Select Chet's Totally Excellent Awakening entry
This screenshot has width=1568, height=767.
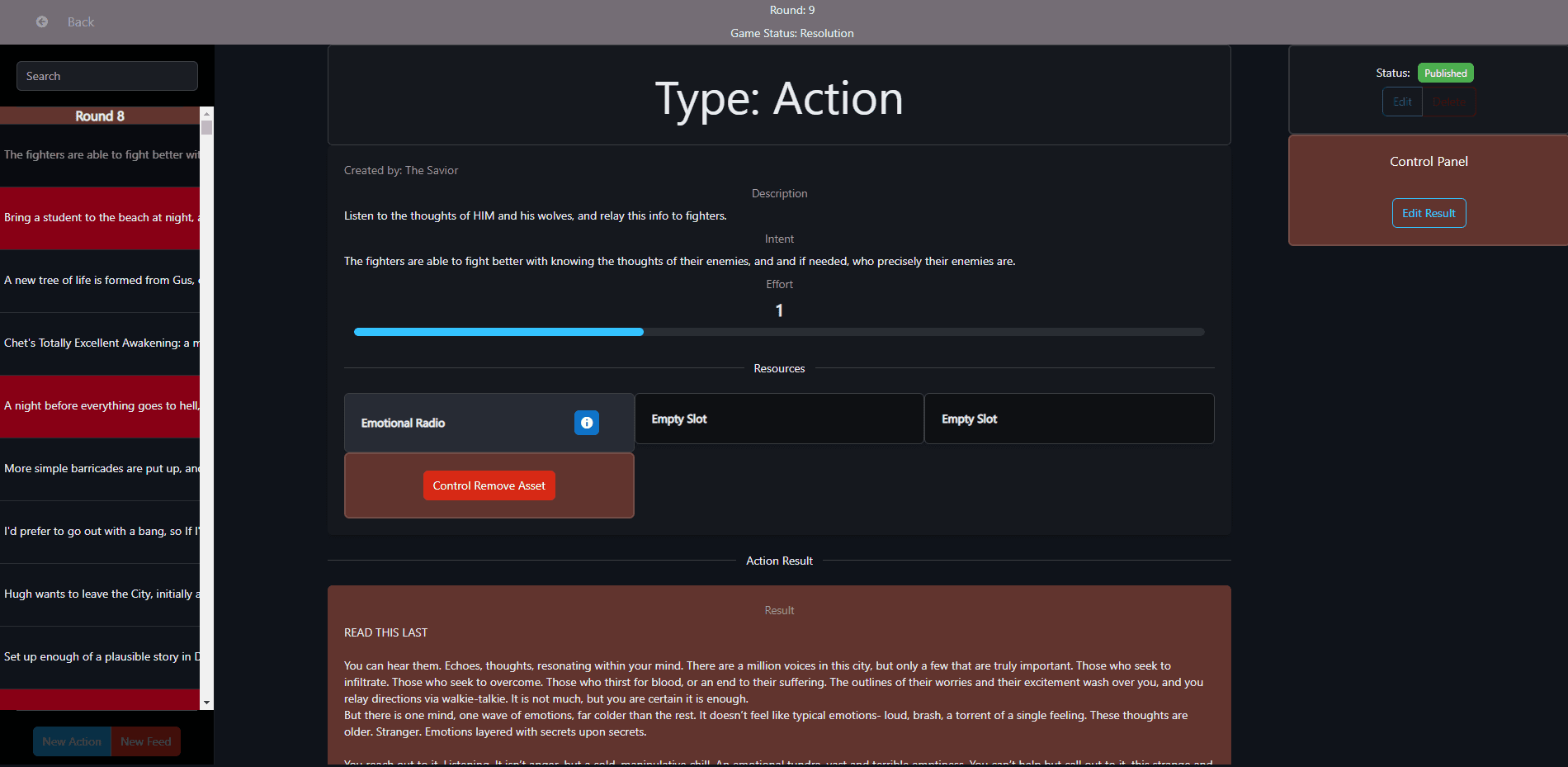(100, 343)
